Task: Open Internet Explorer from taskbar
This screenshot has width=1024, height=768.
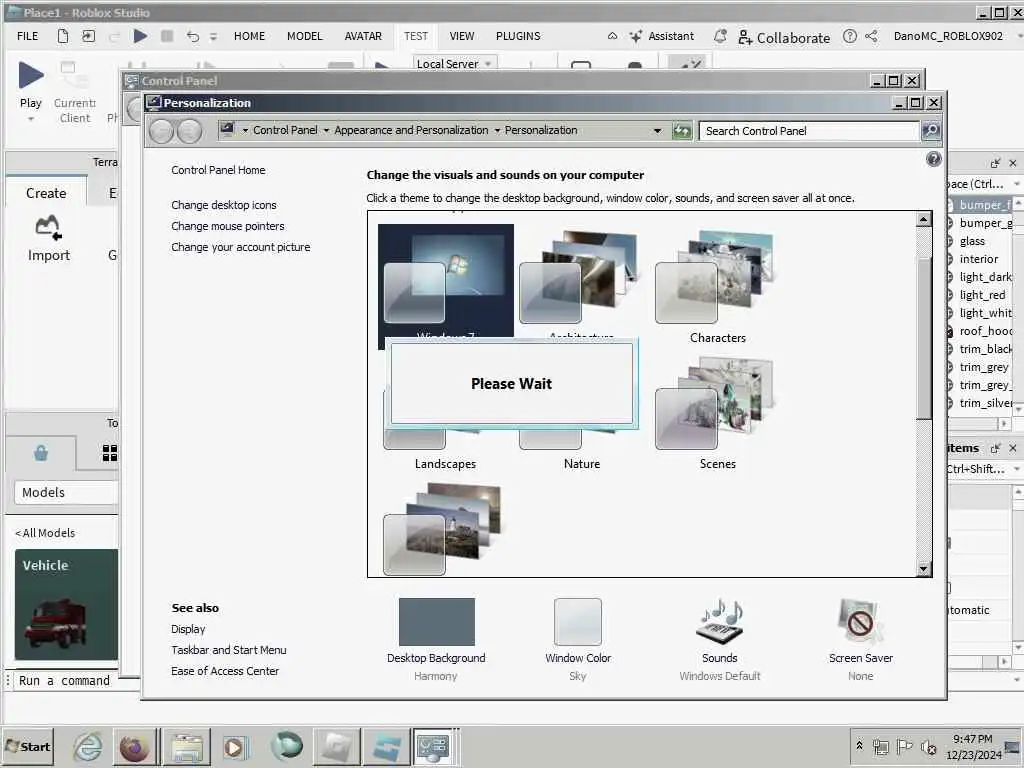Action: tap(88, 746)
